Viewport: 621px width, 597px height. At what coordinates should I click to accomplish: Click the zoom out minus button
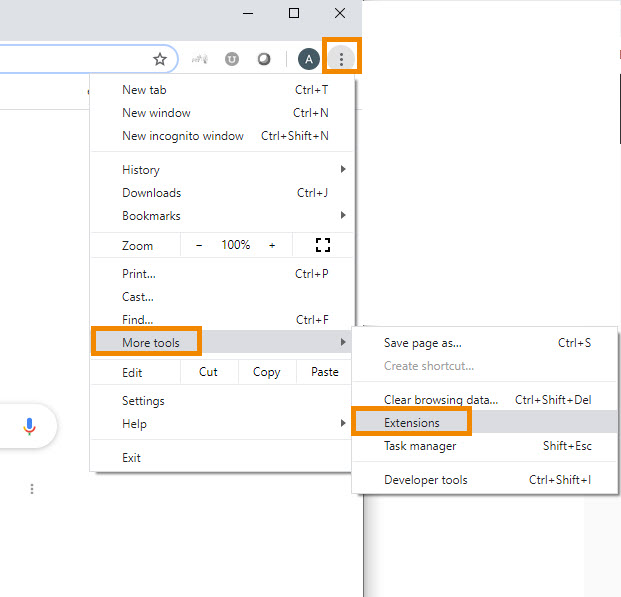pyautogui.click(x=199, y=245)
